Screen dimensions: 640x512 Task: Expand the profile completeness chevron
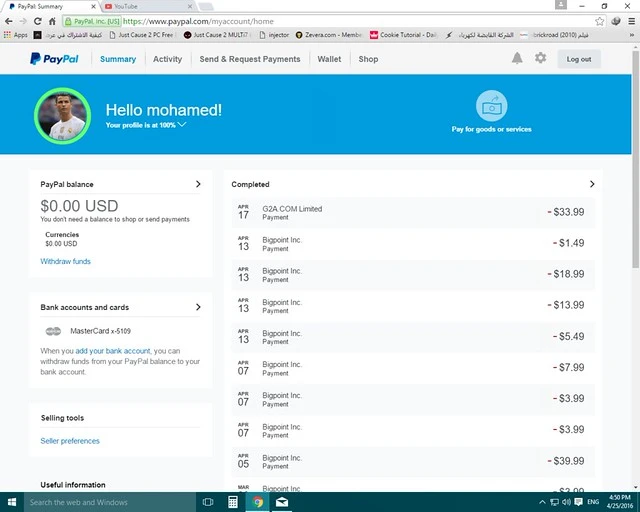pyautogui.click(x=182, y=125)
